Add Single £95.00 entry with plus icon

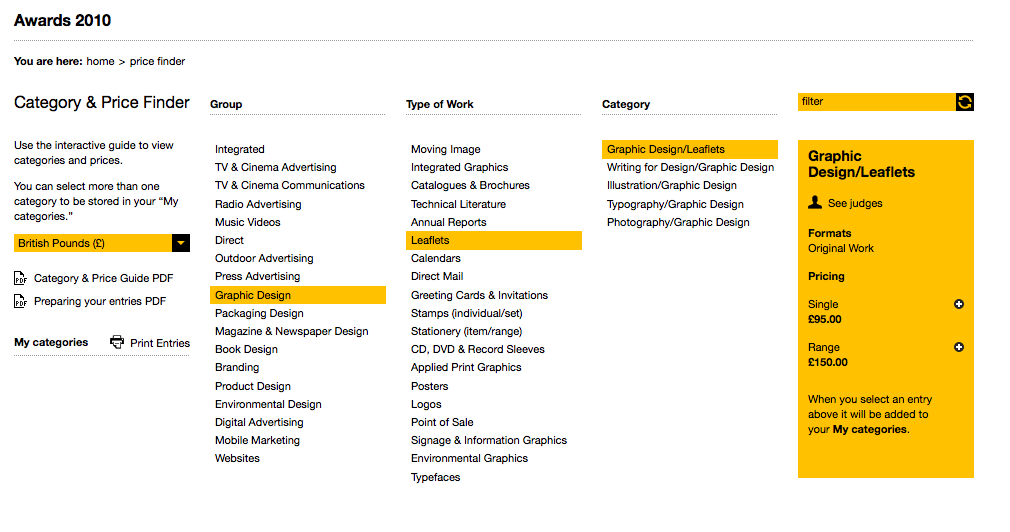959,304
